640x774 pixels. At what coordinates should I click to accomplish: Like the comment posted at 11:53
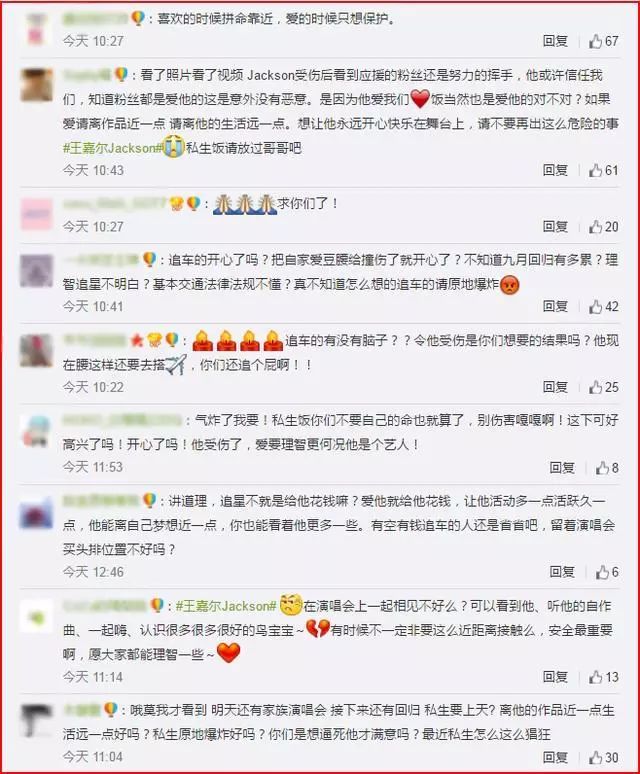[606, 467]
